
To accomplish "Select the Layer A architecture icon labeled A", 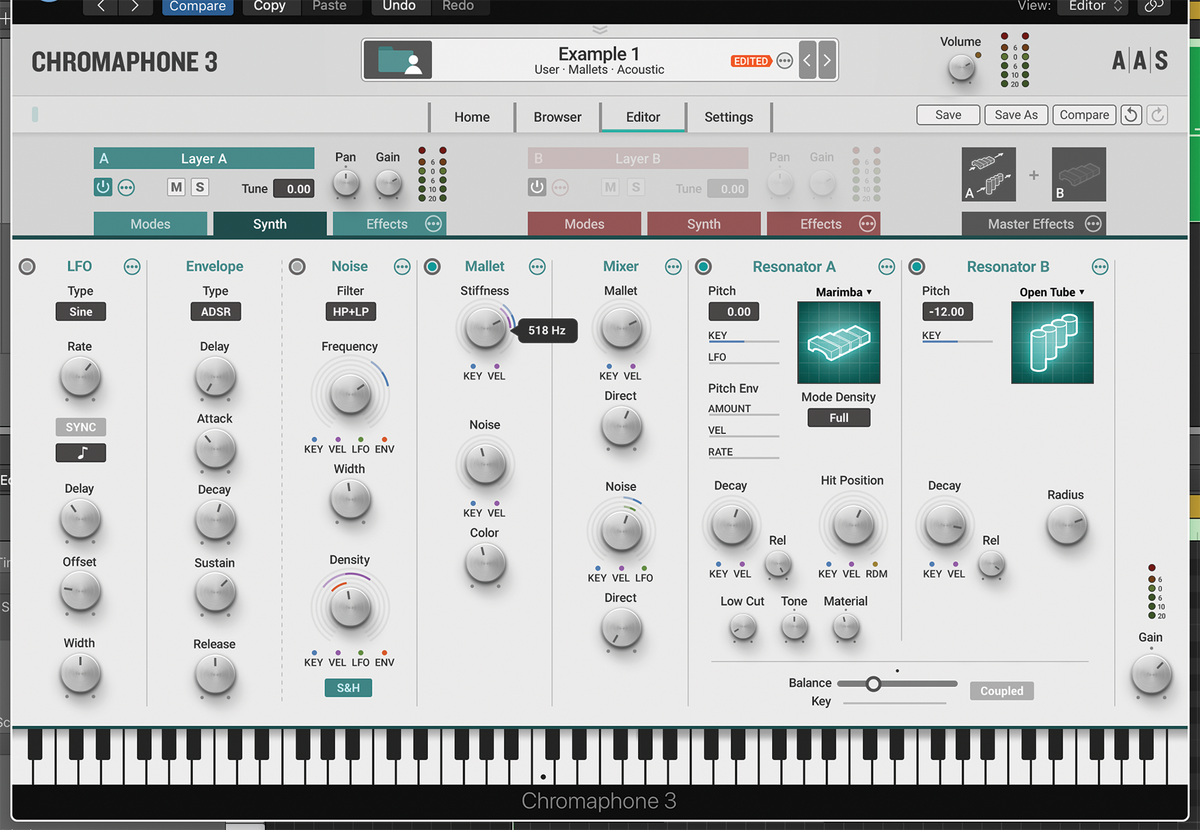I will (988, 173).
